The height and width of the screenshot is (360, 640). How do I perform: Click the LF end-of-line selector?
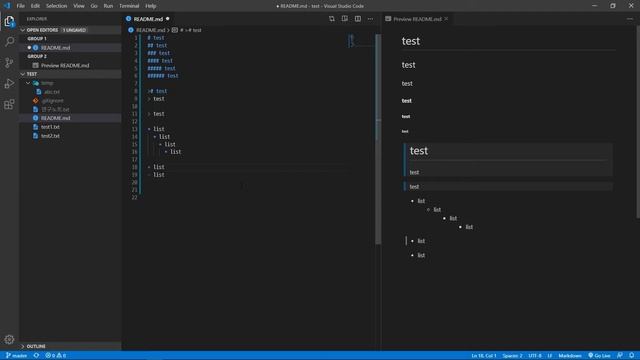pos(550,356)
